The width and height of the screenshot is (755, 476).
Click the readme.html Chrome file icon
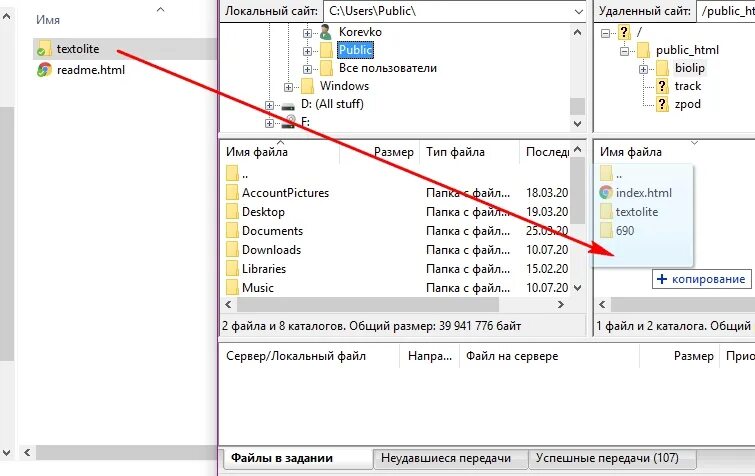44,70
